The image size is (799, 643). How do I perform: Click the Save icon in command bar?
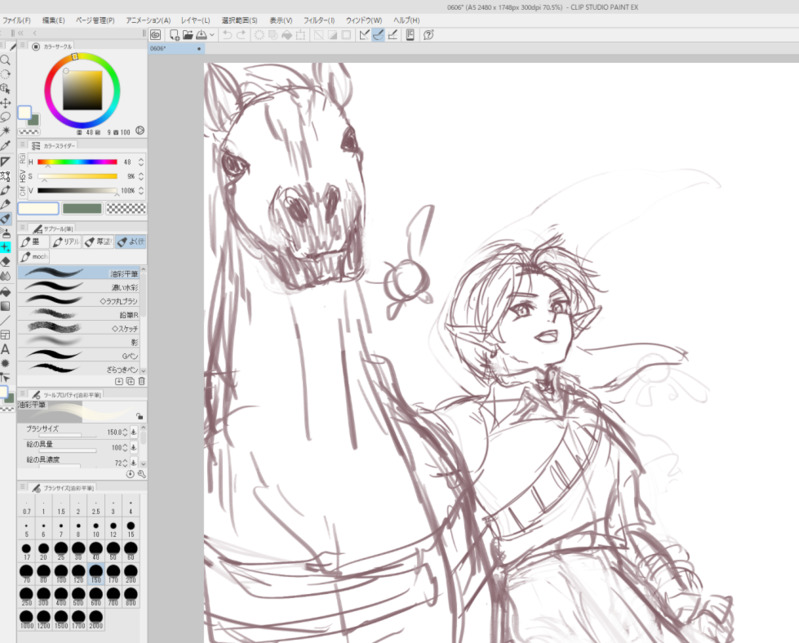(x=201, y=35)
